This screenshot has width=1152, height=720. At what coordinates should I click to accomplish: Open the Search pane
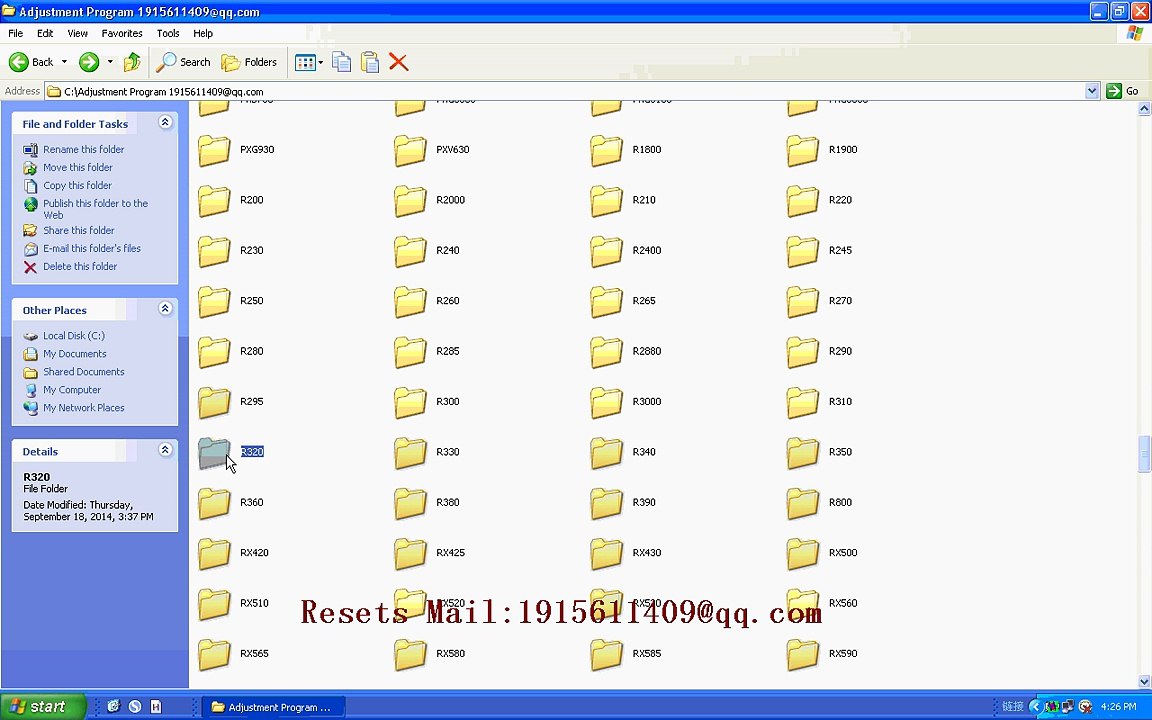tap(184, 62)
